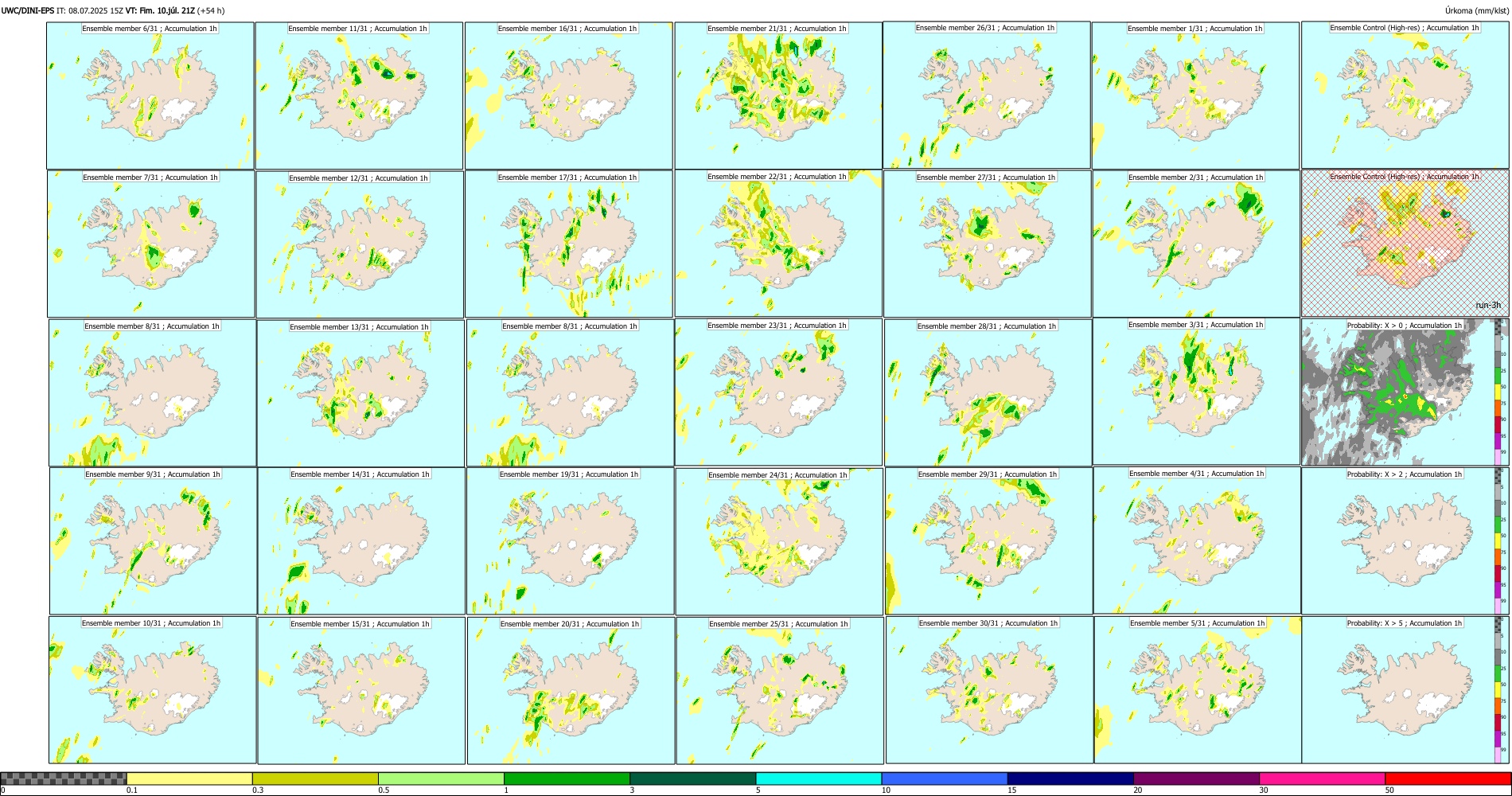This screenshot has width=1512, height=796.
Task: View the Ensemble member 23/31 map
Action: 779,392
